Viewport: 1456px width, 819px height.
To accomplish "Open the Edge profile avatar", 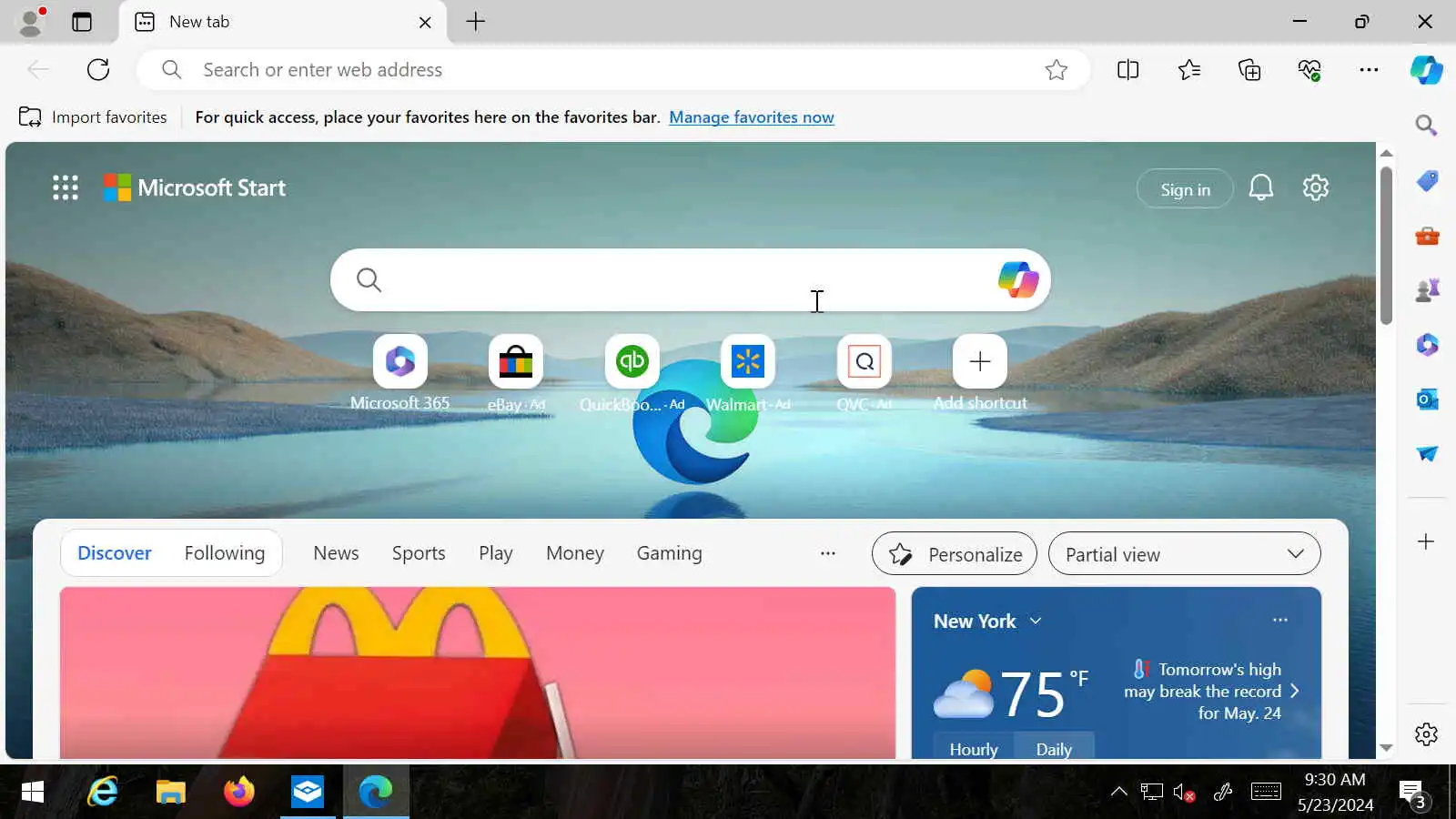I will coord(32,22).
